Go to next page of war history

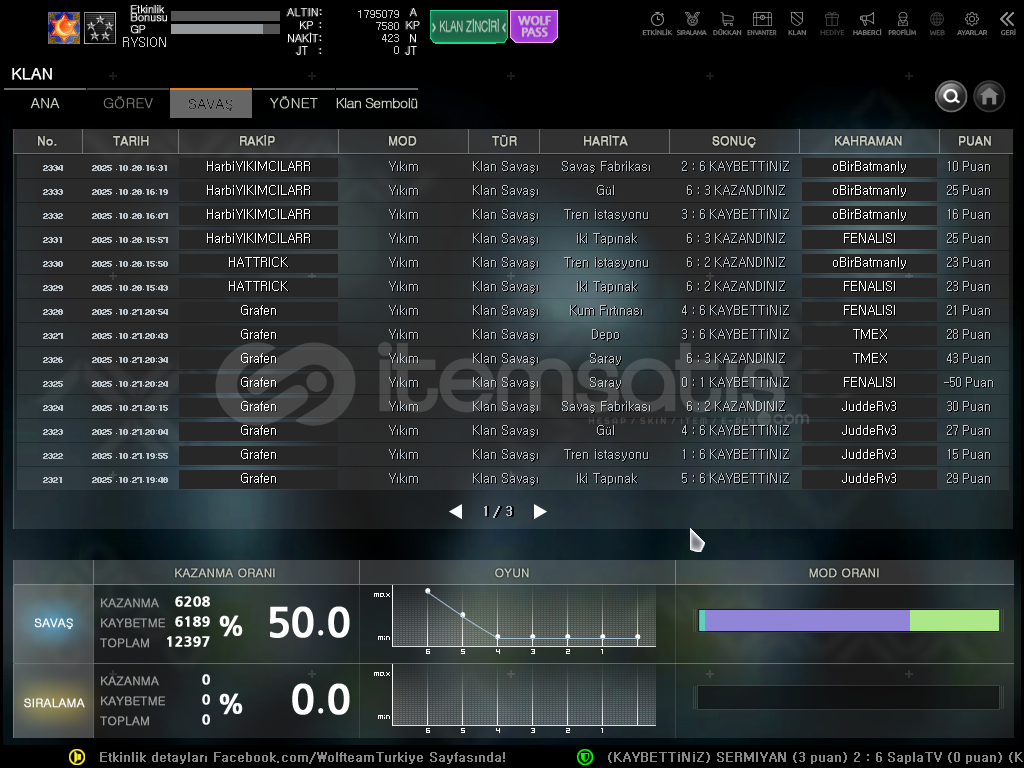[540, 512]
